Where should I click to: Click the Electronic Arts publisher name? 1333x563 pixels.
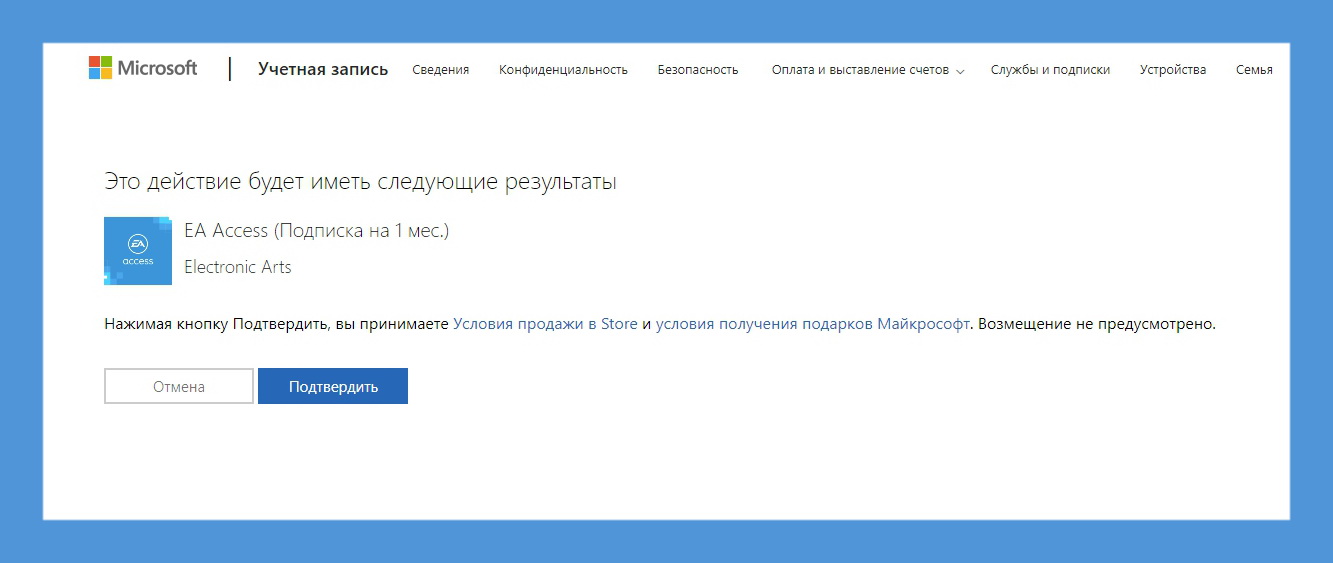pos(238,267)
